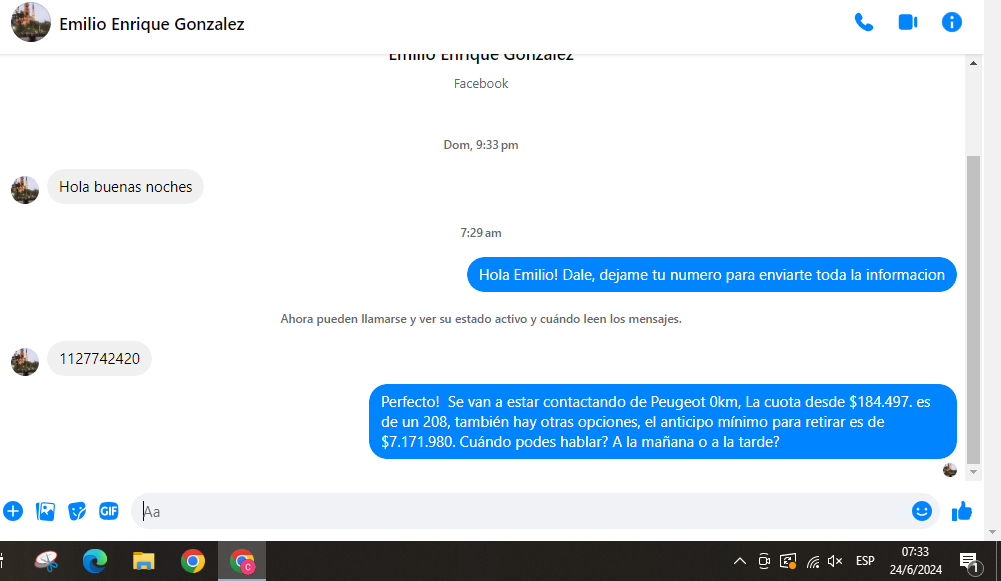
Task: Click avatar beside 1127742420 message
Action: 25,361
